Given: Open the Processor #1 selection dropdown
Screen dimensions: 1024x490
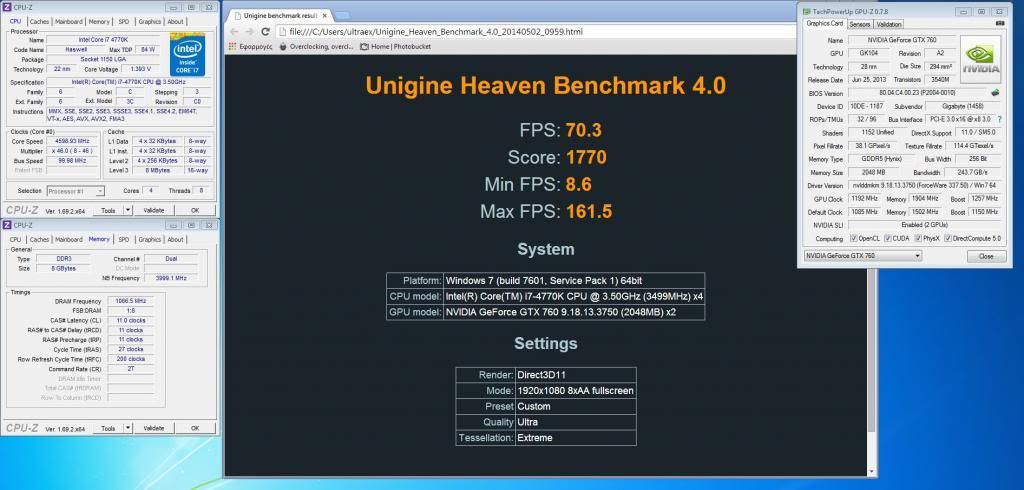Looking at the screenshot, I should [x=75, y=191].
